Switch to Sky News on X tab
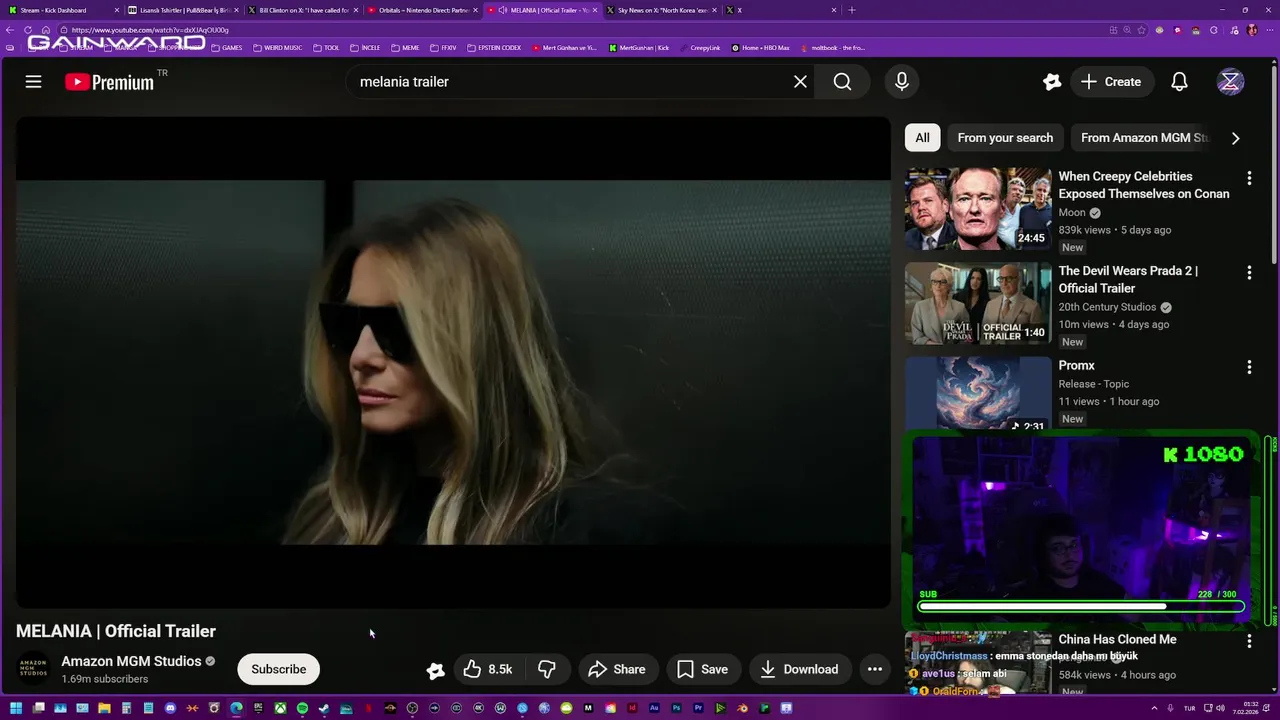This screenshot has height=720, width=1280. pyautogui.click(x=662, y=10)
